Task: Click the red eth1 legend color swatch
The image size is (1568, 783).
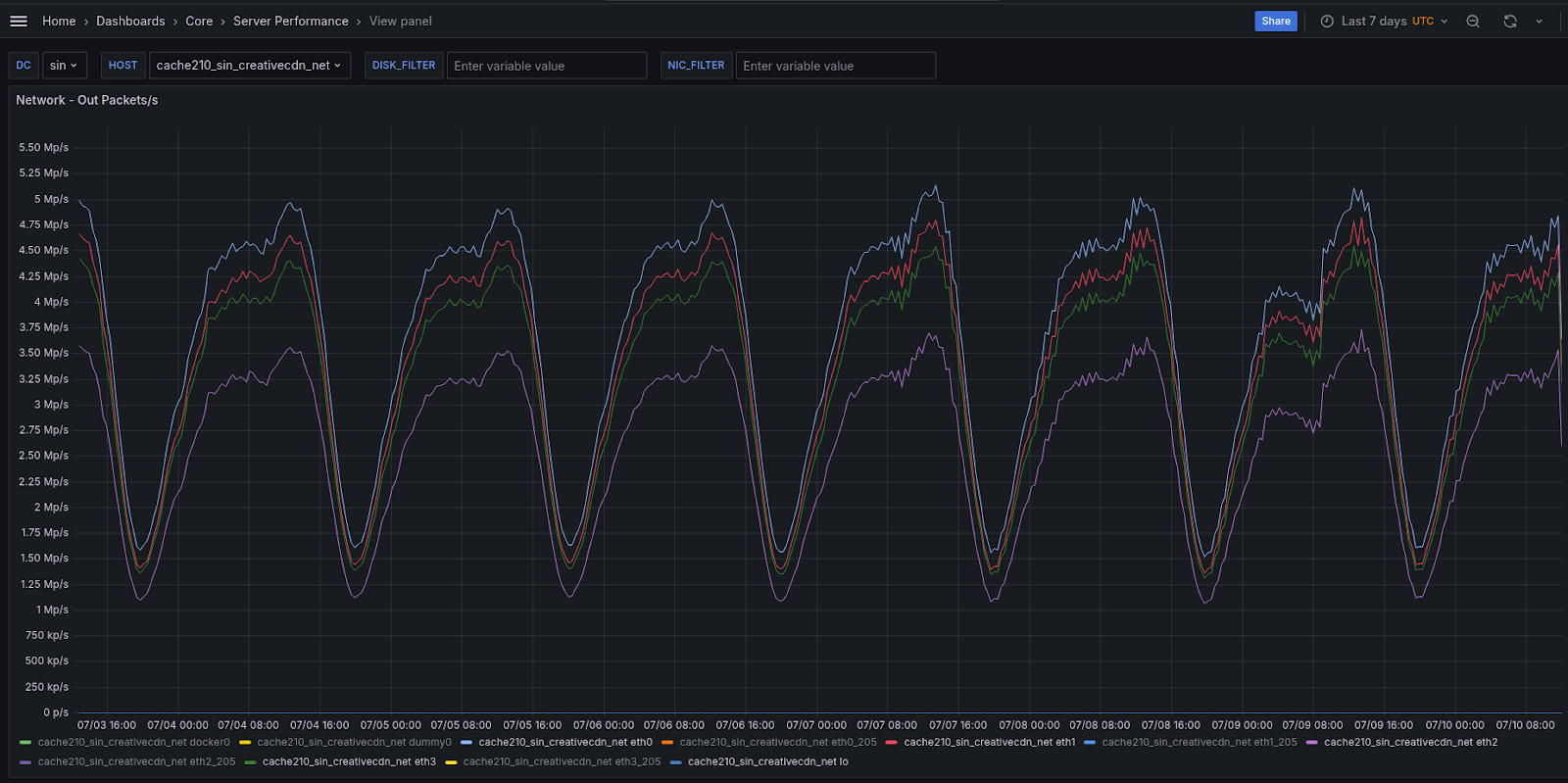Action: point(892,743)
